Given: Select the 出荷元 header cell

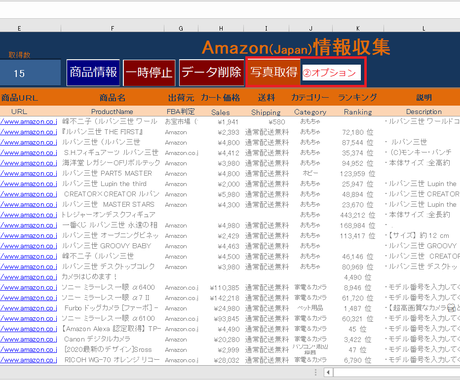Looking at the screenshot, I should [x=181, y=98].
